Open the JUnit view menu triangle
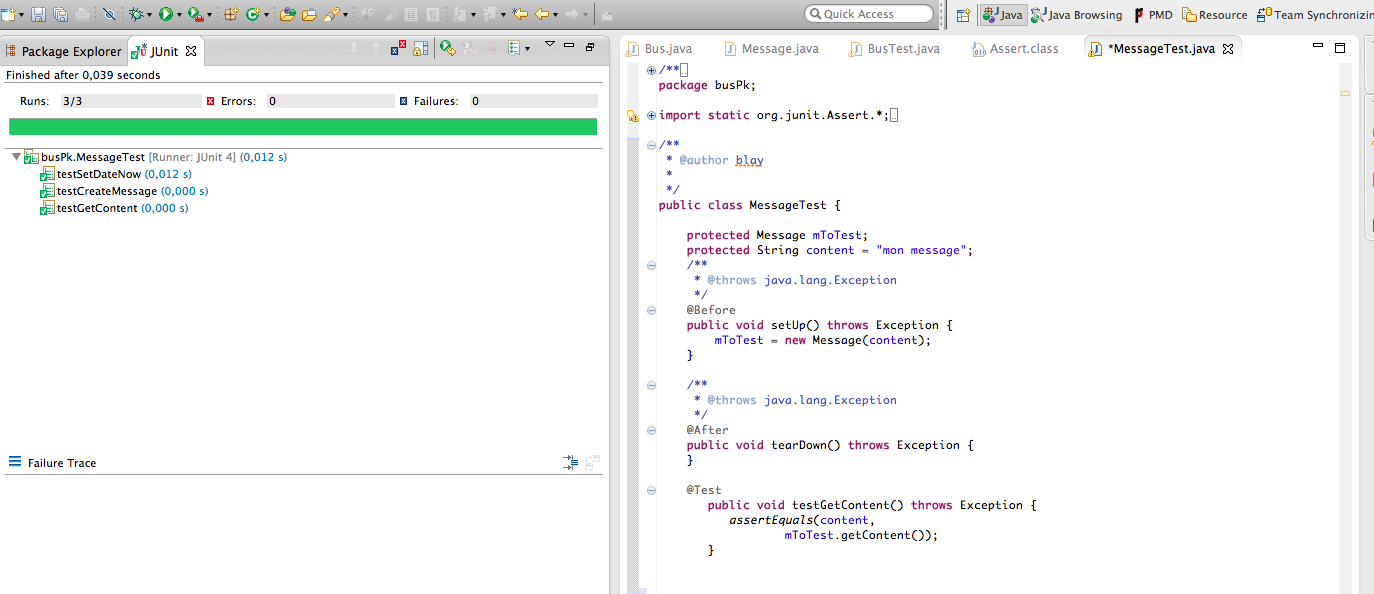The image size is (1374, 594). (x=549, y=45)
